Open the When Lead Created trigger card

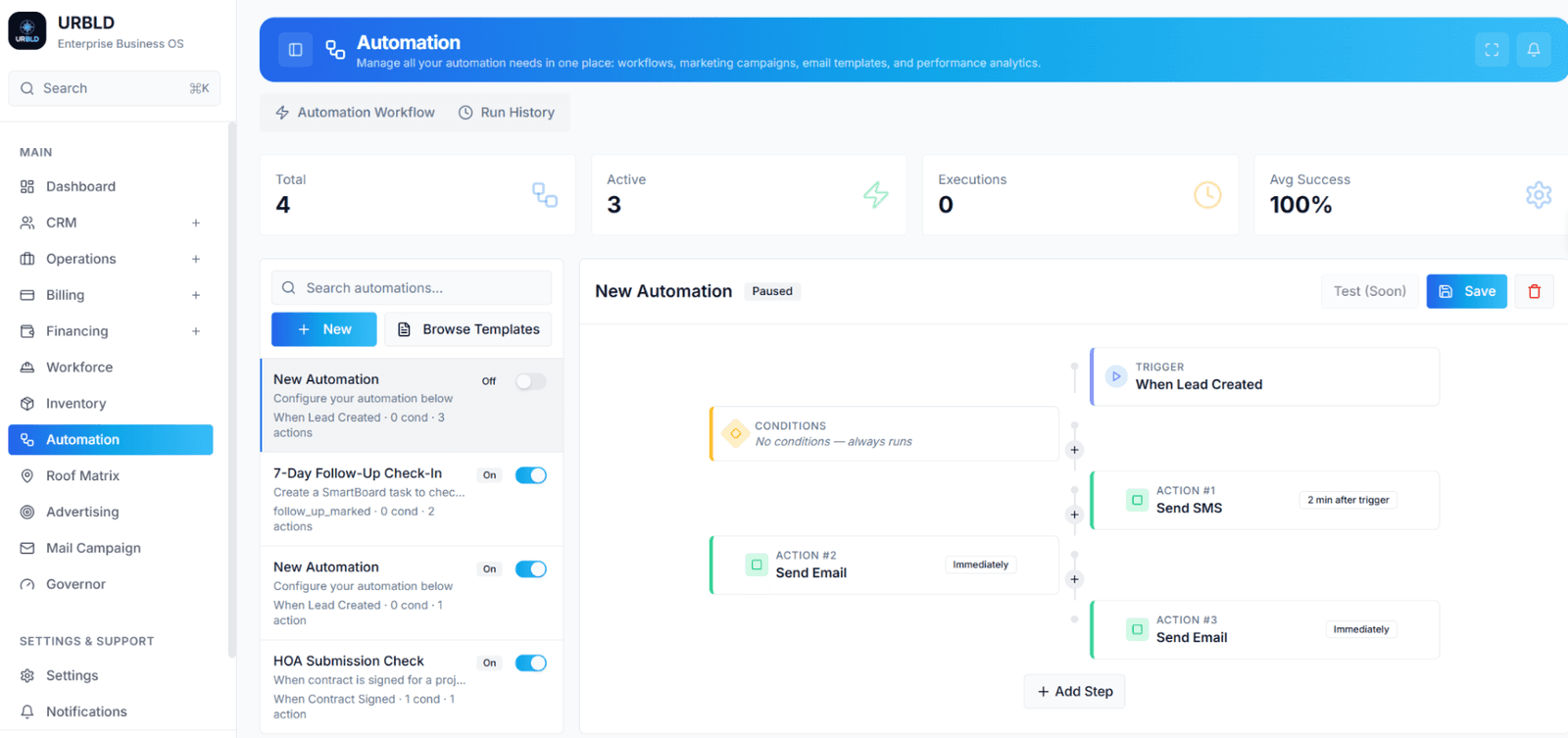point(1265,376)
